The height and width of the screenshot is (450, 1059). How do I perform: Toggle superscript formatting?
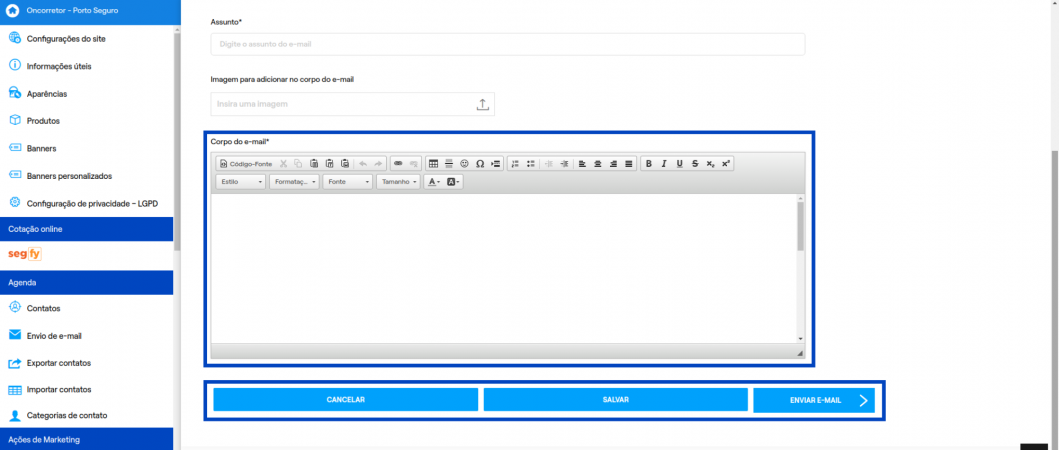[726, 164]
